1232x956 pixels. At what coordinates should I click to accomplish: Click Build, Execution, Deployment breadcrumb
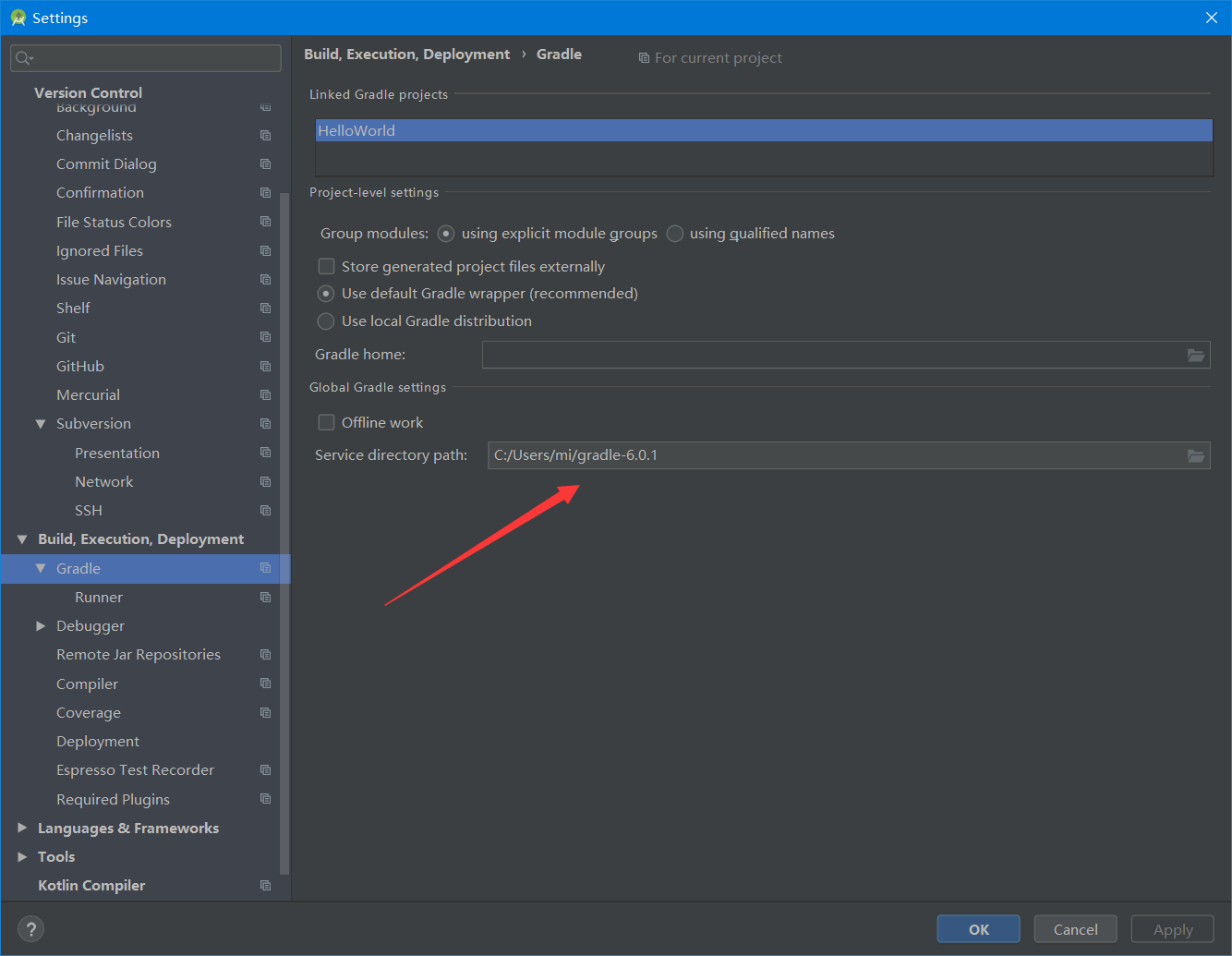pos(406,54)
